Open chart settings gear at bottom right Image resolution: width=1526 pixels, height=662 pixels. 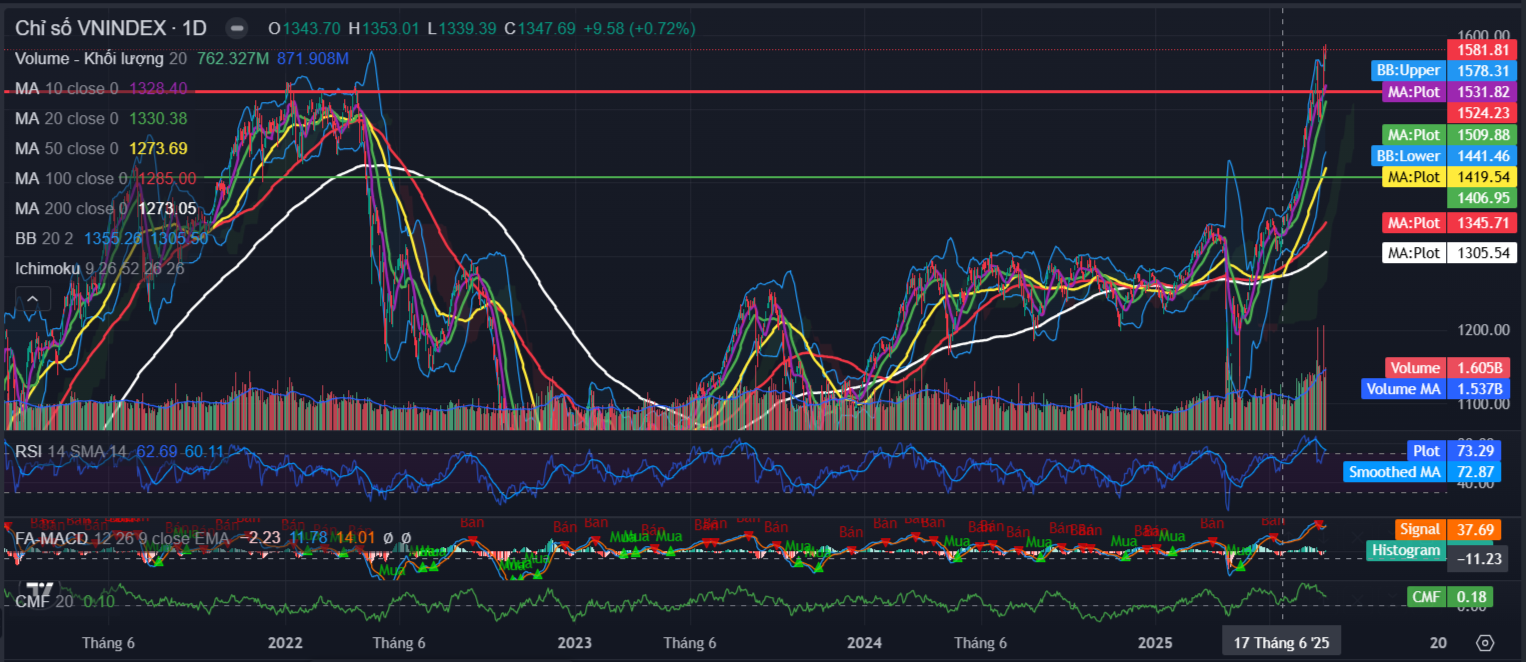click(x=1485, y=642)
